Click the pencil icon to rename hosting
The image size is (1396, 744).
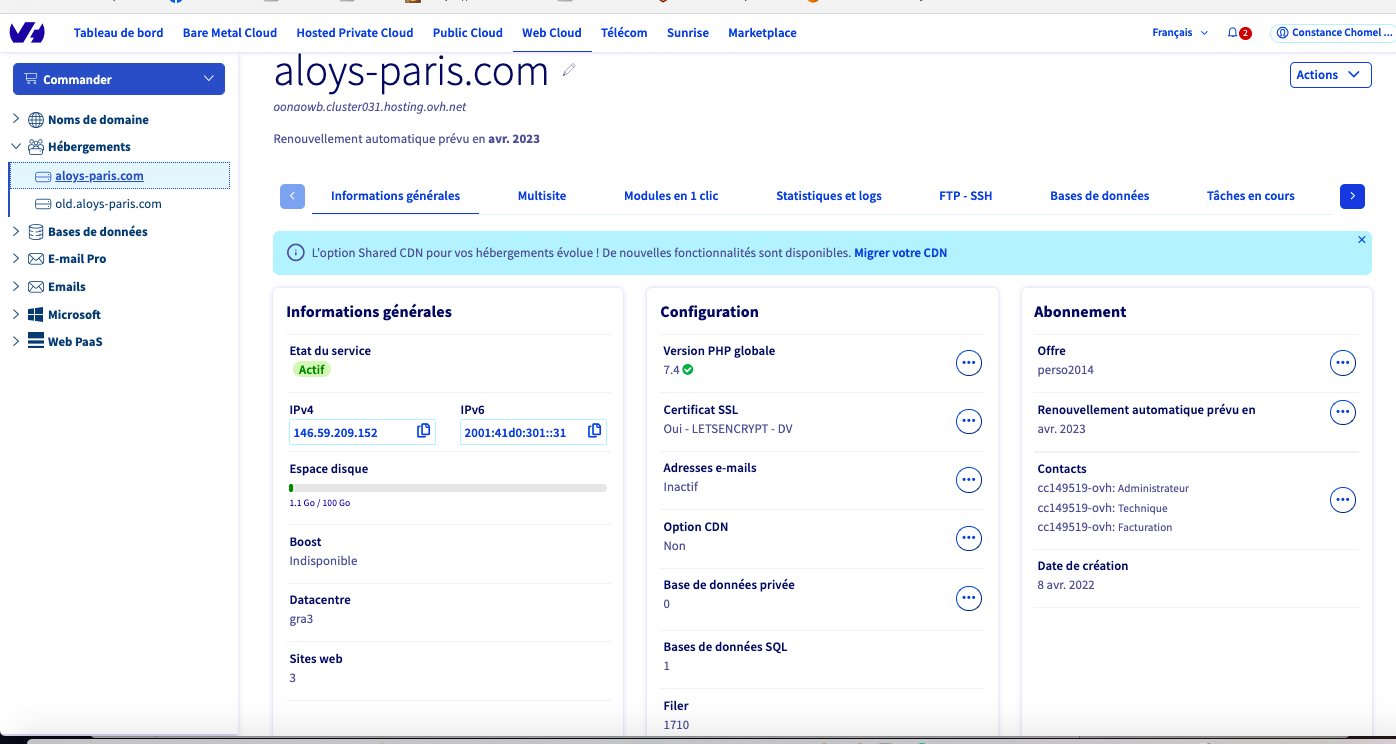click(x=570, y=70)
